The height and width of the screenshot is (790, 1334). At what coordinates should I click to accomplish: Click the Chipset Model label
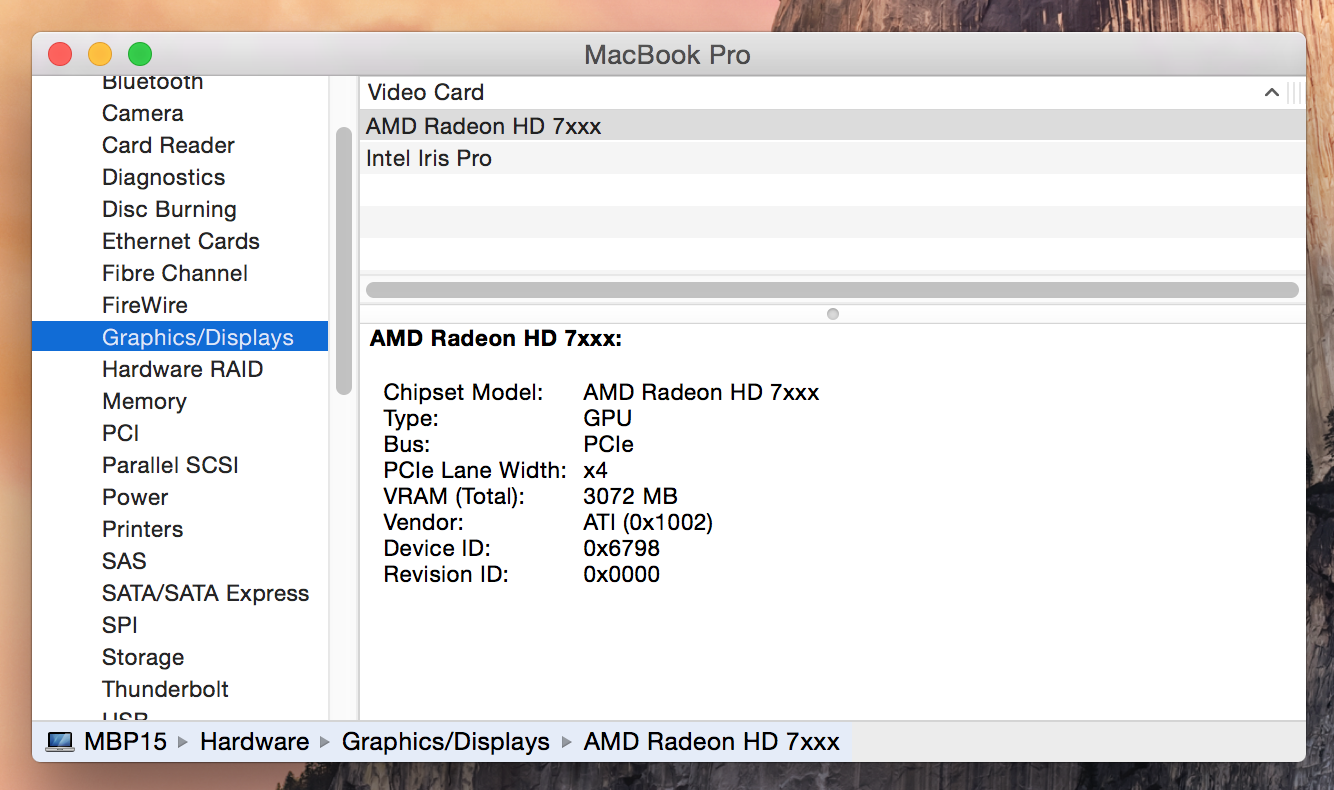[463, 392]
